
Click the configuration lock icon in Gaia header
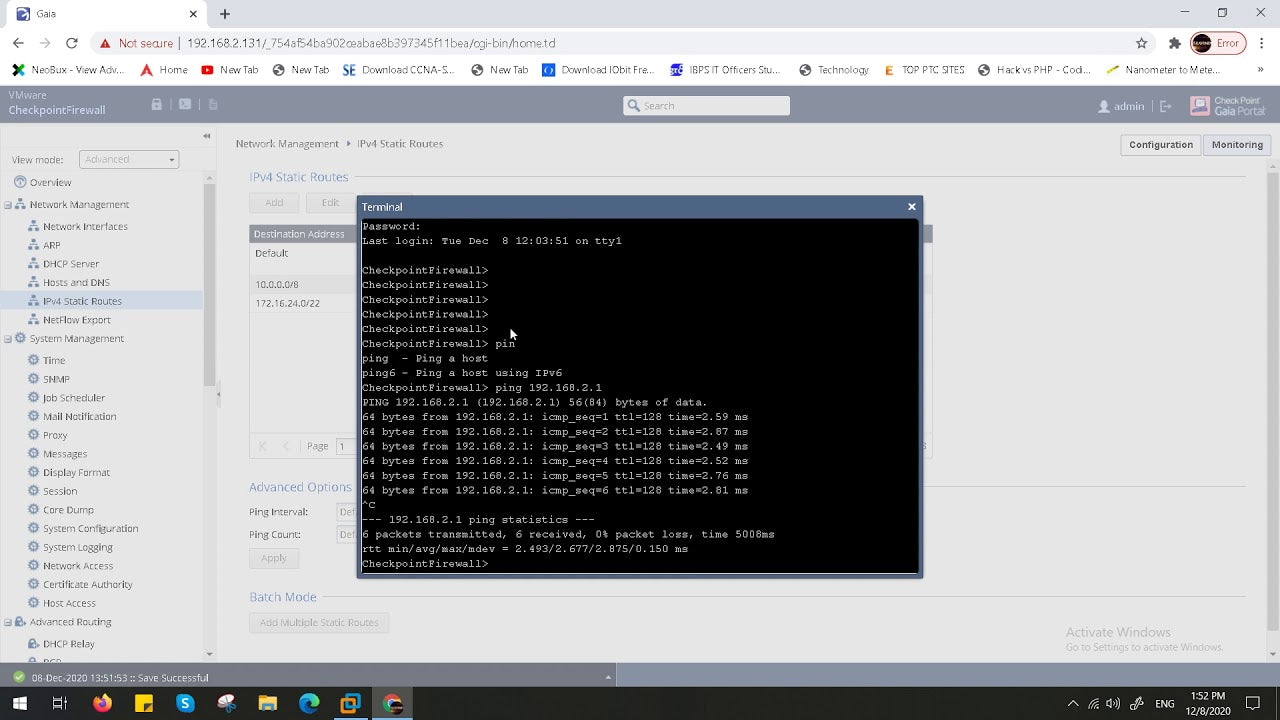click(156, 104)
